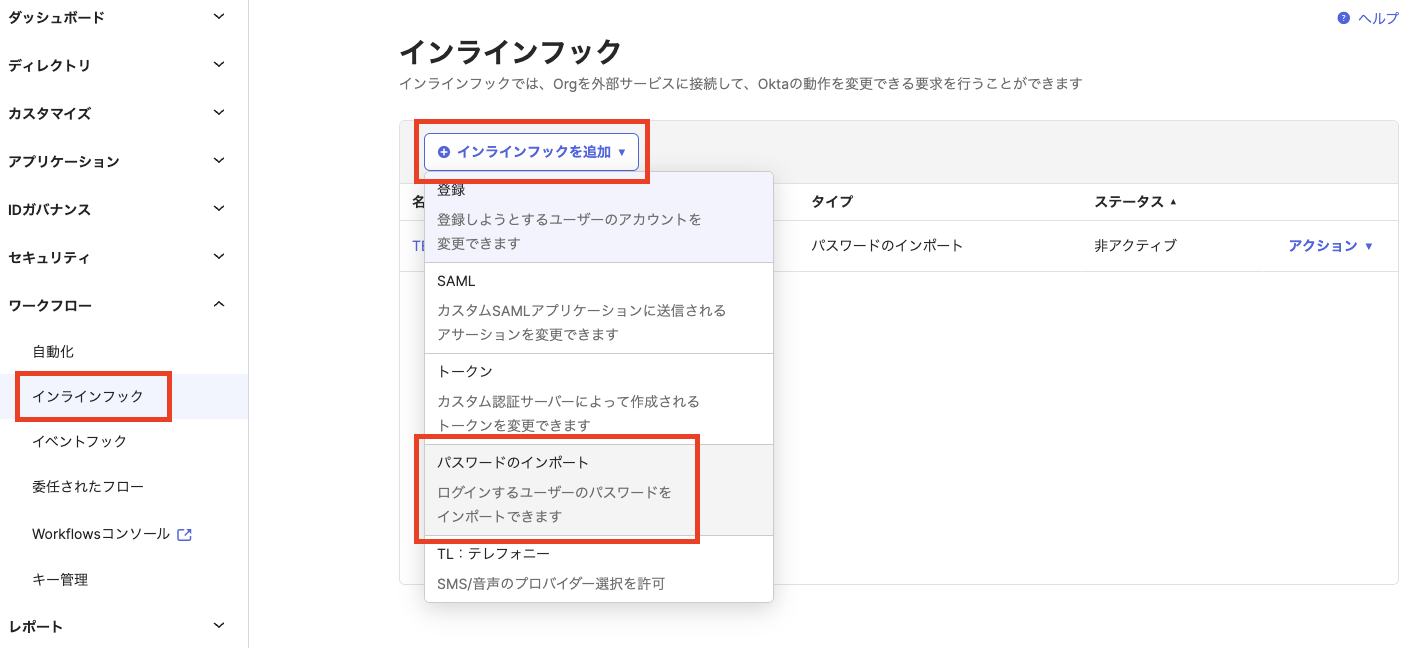1424x648 pixels.
Task: Click the help question mark icon
Action: pos(1344,18)
